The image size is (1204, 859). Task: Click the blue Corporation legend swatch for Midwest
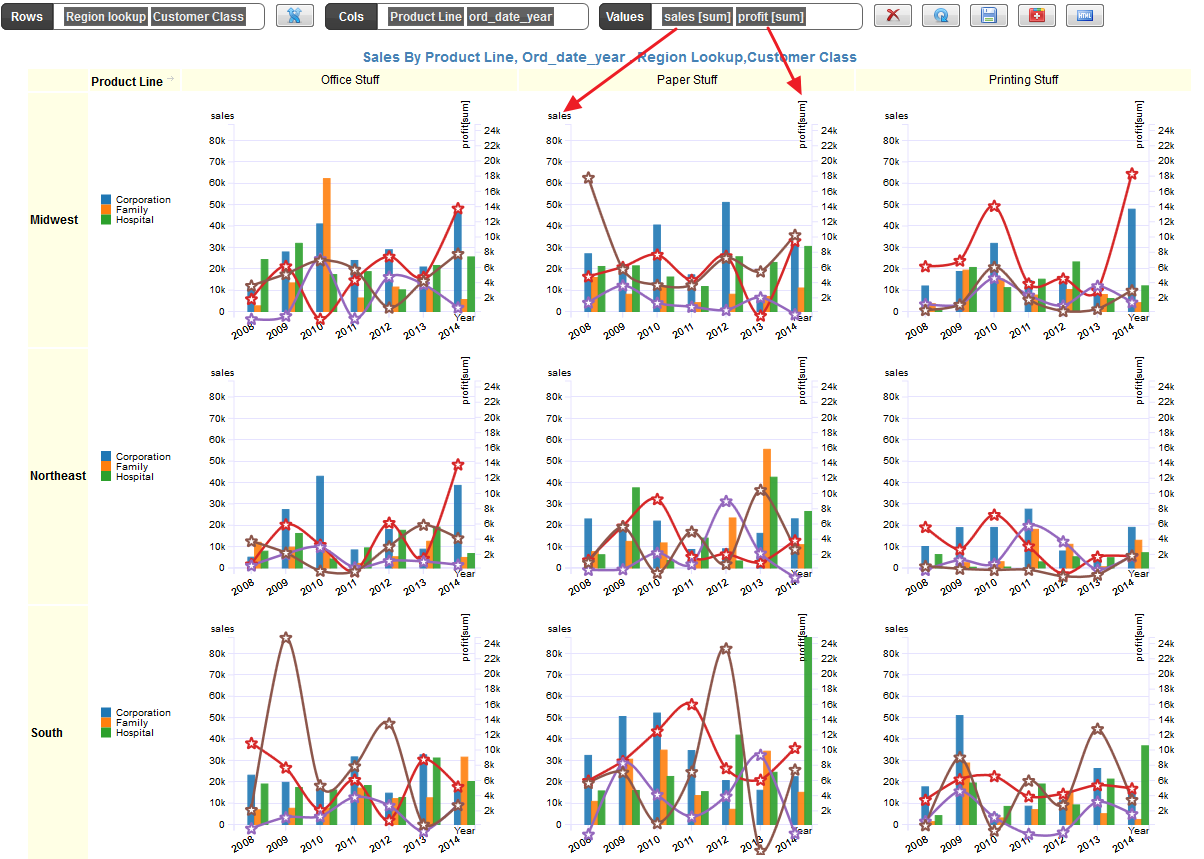106,200
